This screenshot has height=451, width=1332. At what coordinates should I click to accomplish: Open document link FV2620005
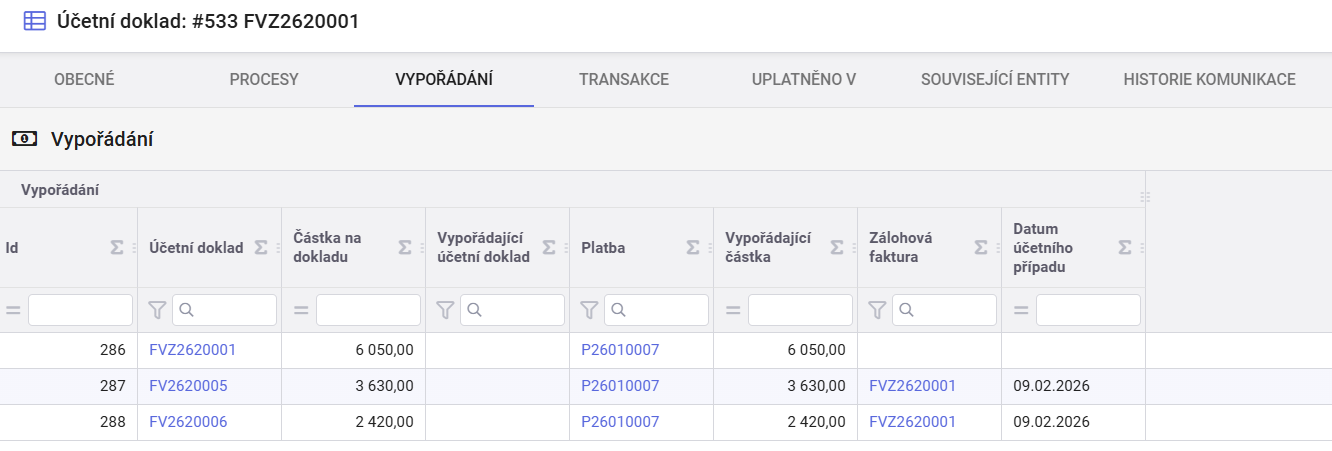pyautogui.click(x=188, y=386)
